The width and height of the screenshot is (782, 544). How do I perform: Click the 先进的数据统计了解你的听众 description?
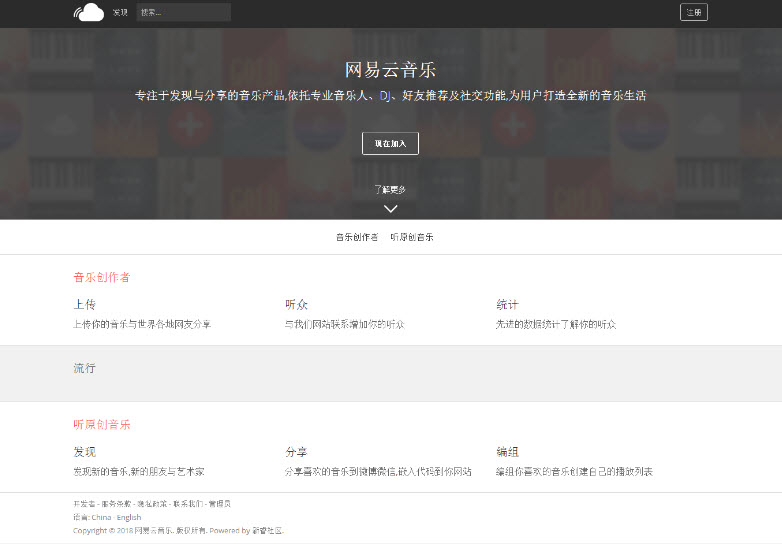[x=556, y=324]
